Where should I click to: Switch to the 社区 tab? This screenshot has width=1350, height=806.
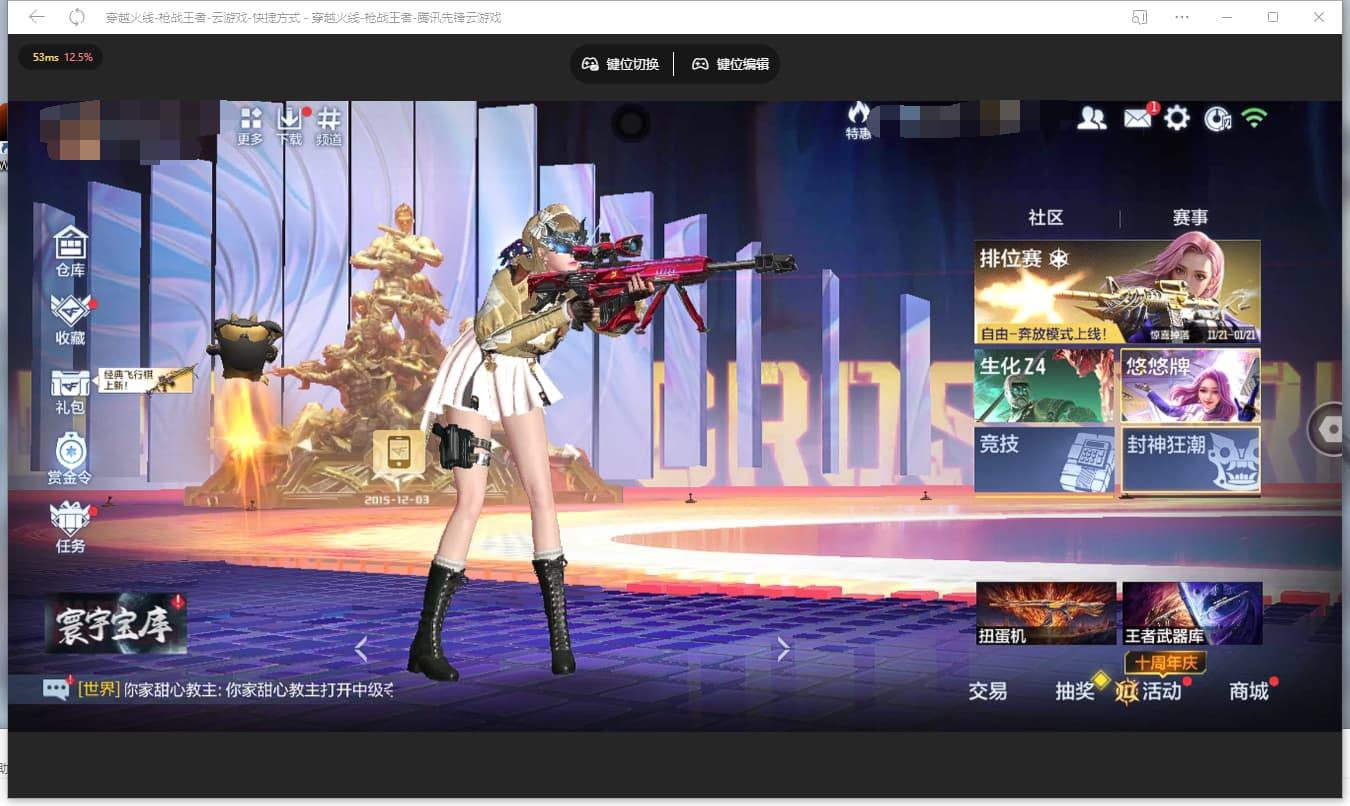[x=1046, y=217]
